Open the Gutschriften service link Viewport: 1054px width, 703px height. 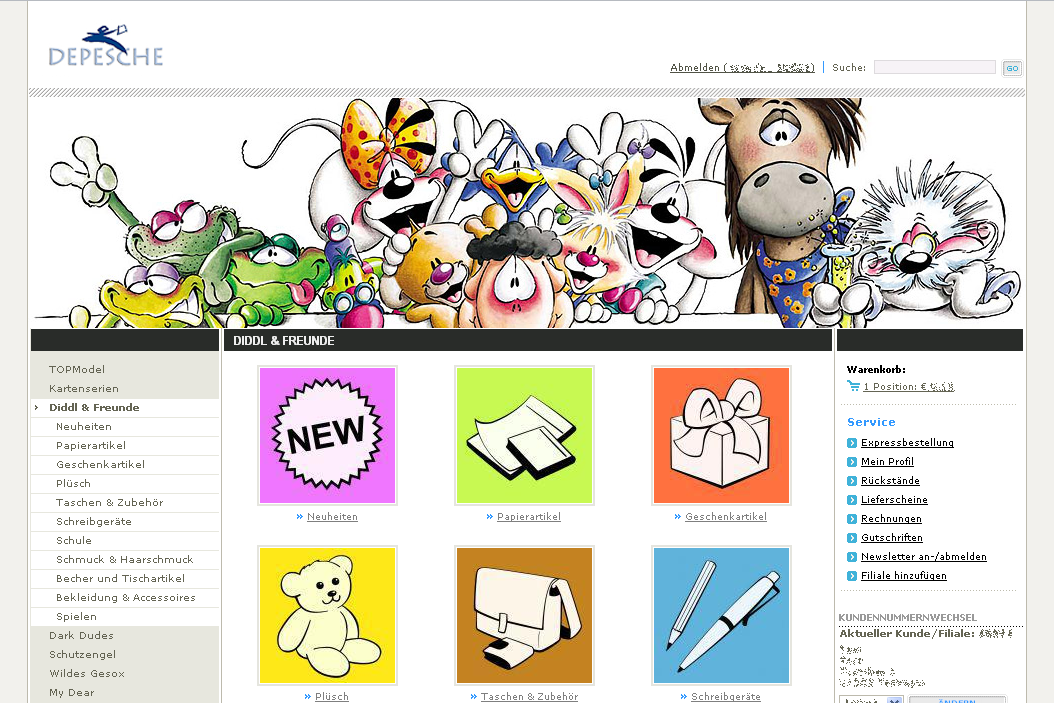coord(892,538)
